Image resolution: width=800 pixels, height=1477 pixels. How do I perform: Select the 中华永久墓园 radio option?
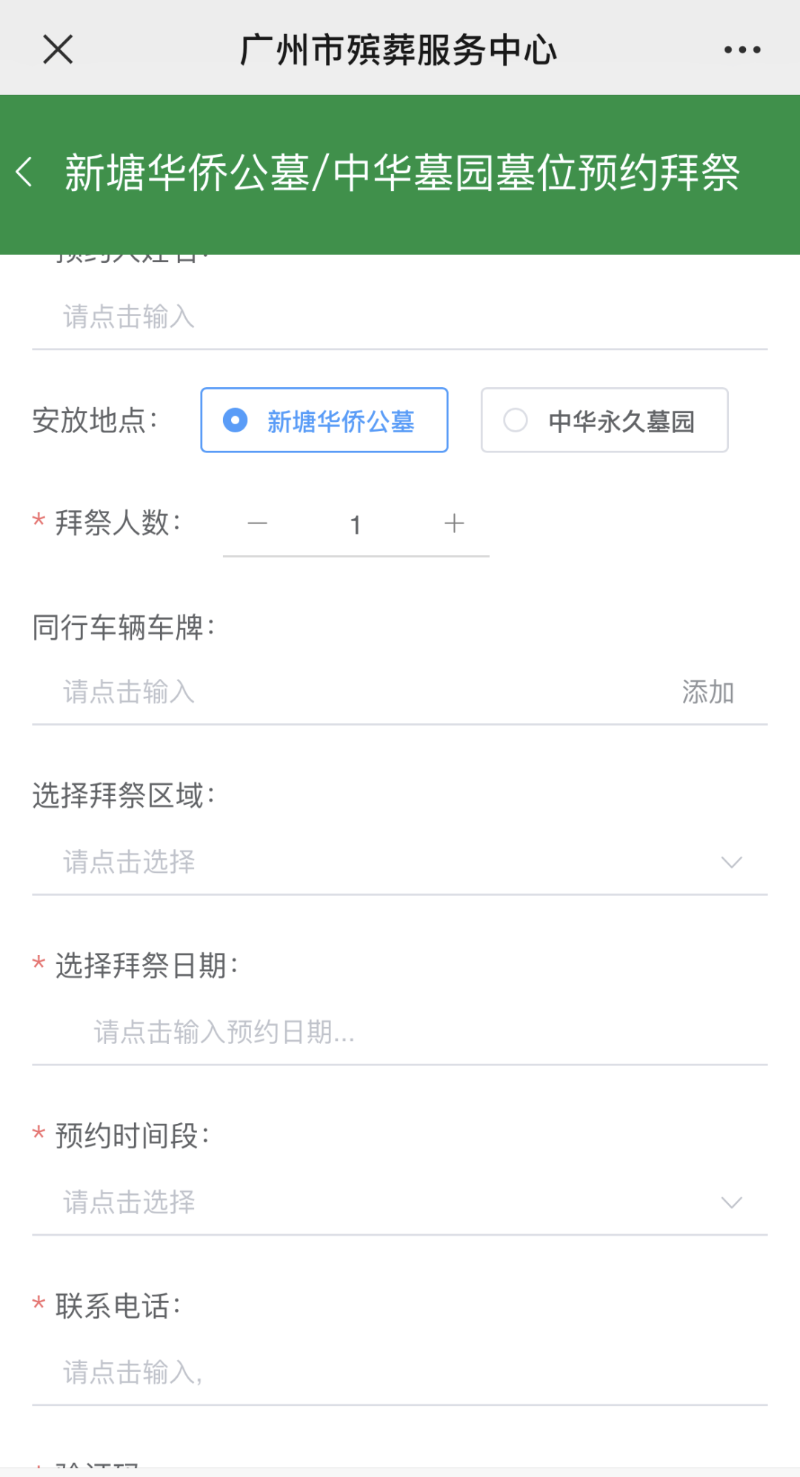(x=604, y=421)
